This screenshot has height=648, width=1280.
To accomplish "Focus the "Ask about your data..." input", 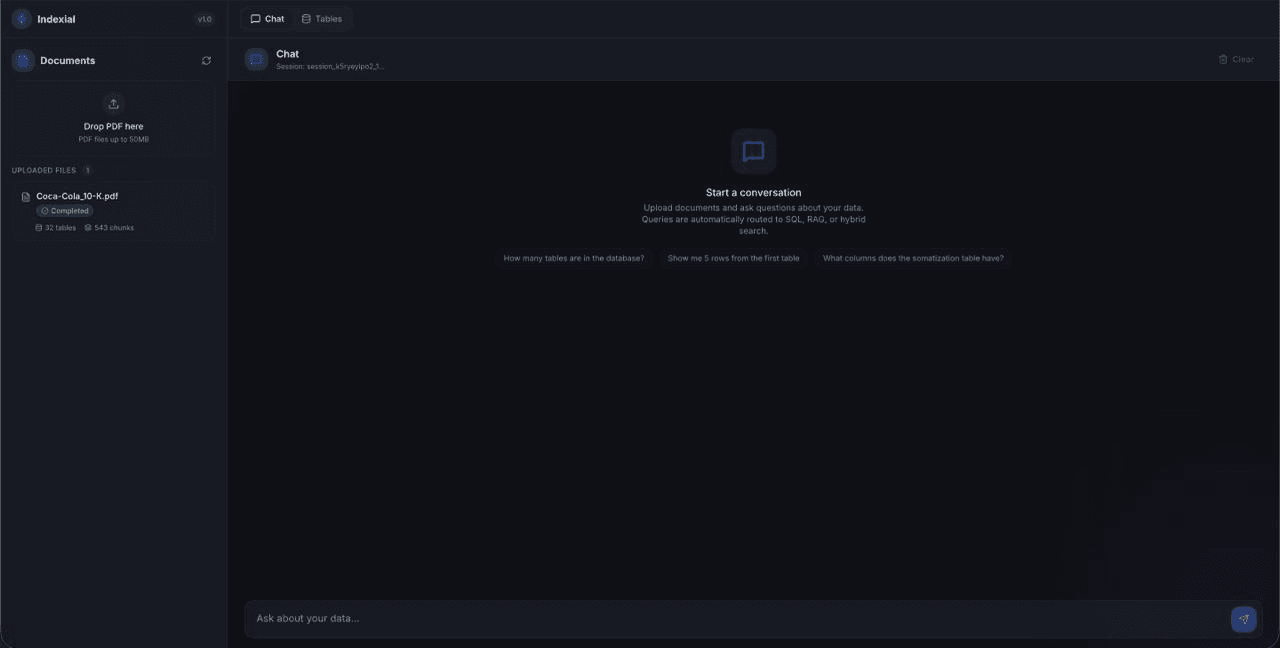I will click(x=735, y=619).
